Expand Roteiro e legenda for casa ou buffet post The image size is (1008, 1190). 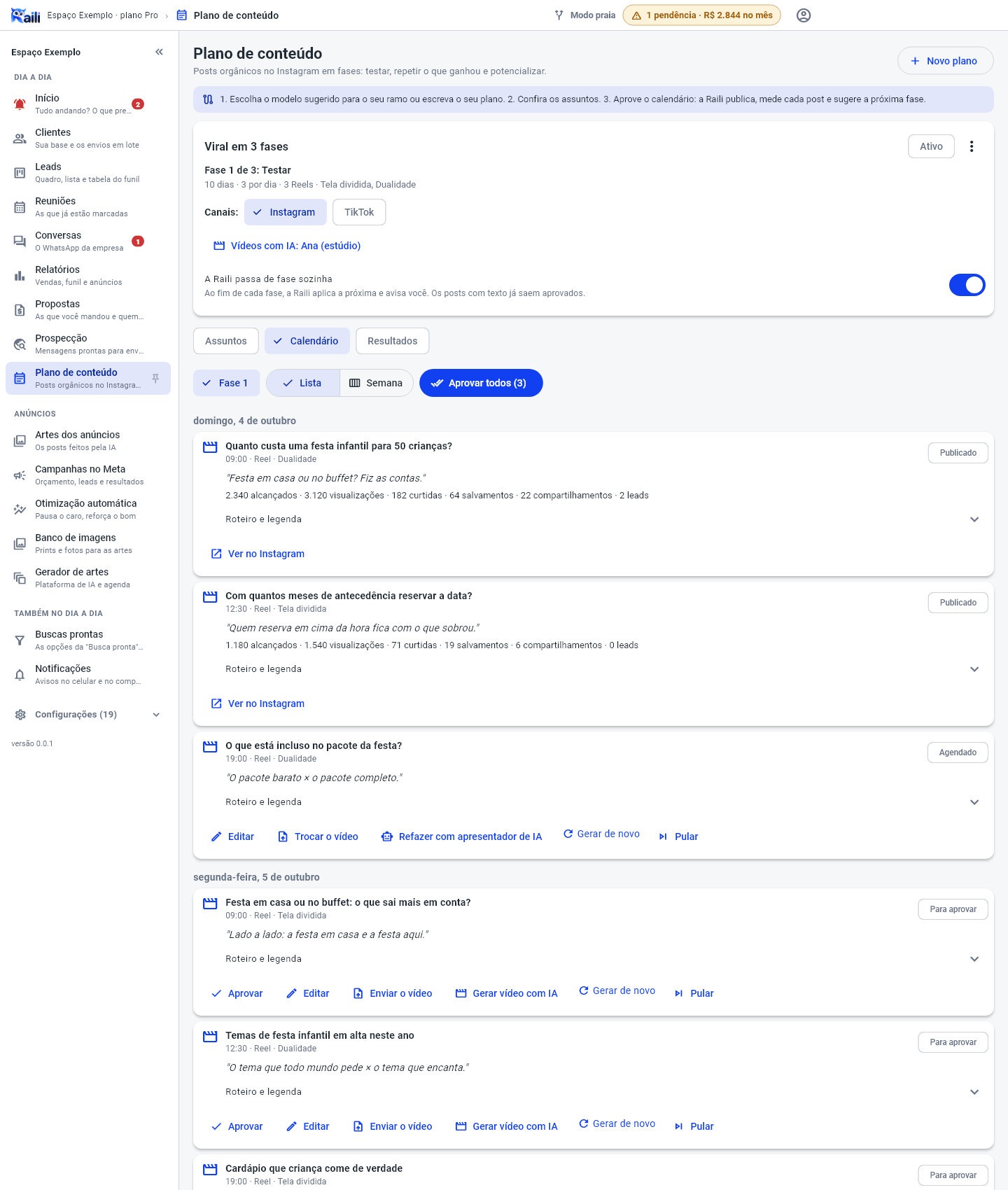(602, 959)
